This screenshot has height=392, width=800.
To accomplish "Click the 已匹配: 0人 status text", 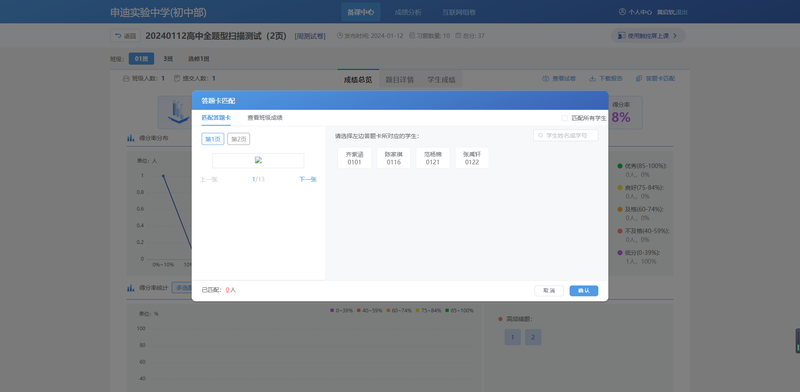I will point(219,290).
